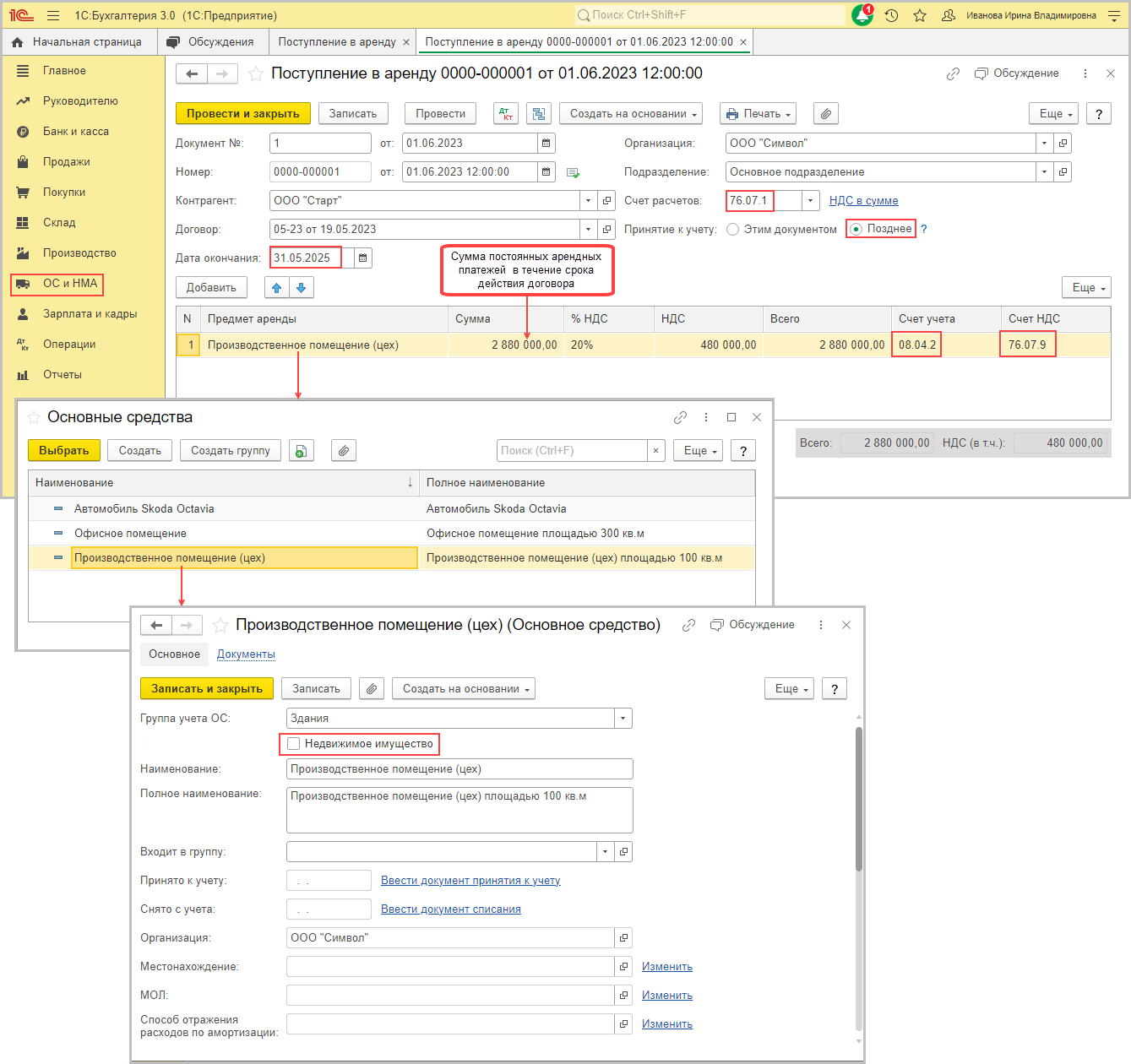Click Добавить button above table
The image size is (1131, 1064).
(211, 288)
